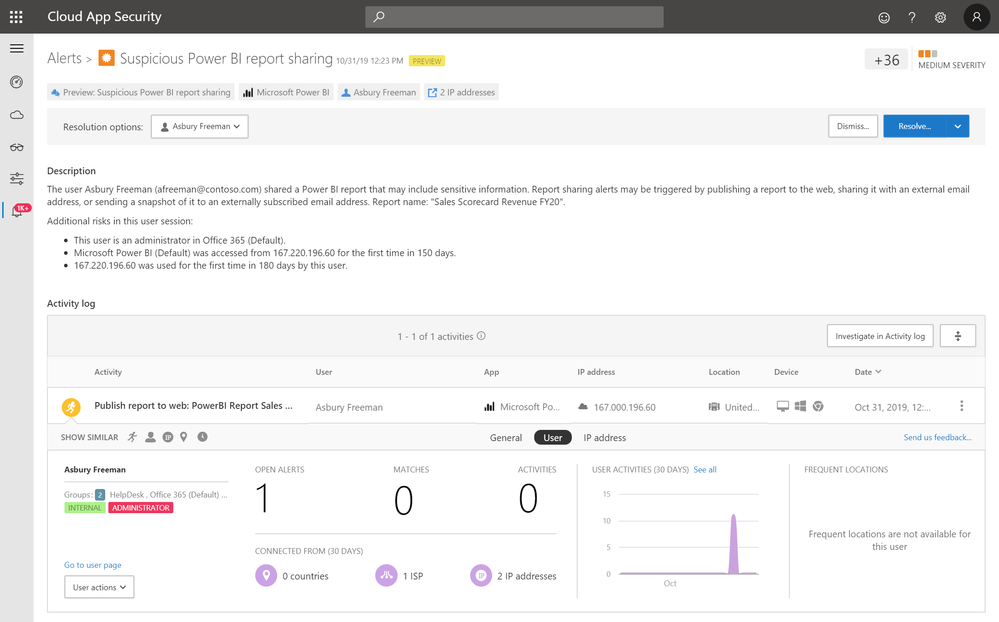
Task: Expand the Resolve button dropdown arrow
Action: [x=958, y=127]
